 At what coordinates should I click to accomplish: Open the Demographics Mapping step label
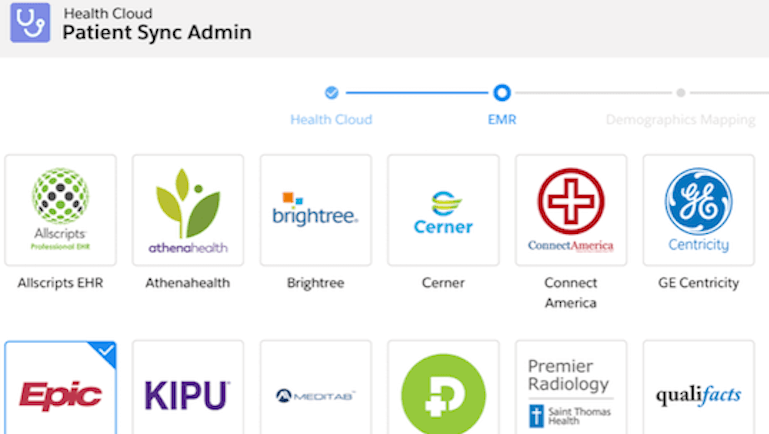pos(681,120)
